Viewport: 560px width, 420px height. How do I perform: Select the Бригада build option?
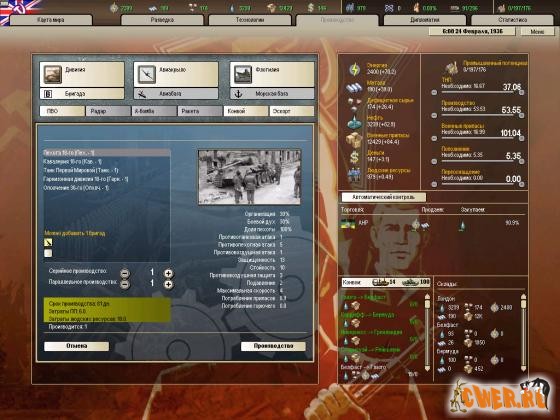[x=82, y=94]
